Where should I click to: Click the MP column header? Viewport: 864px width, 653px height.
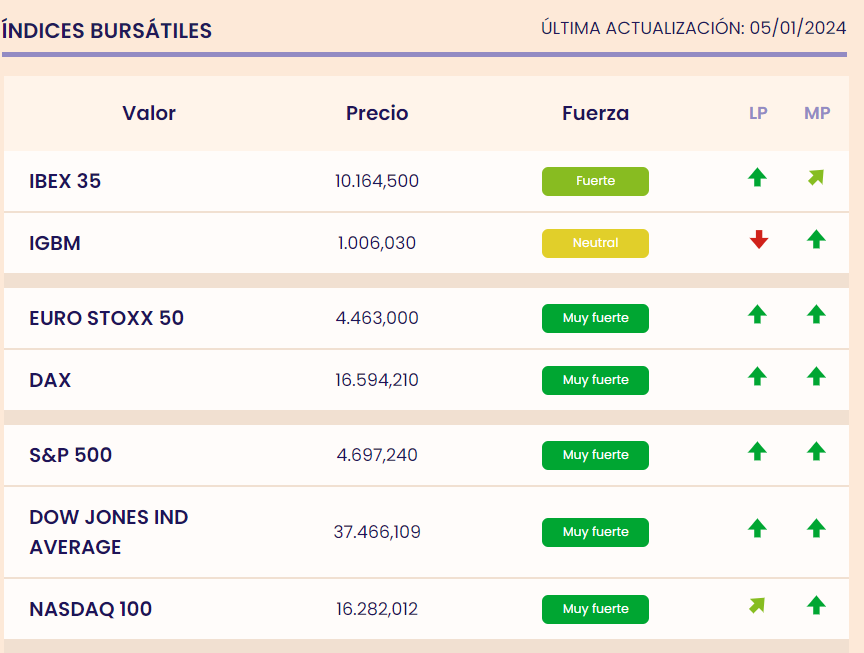click(x=817, y=113)
